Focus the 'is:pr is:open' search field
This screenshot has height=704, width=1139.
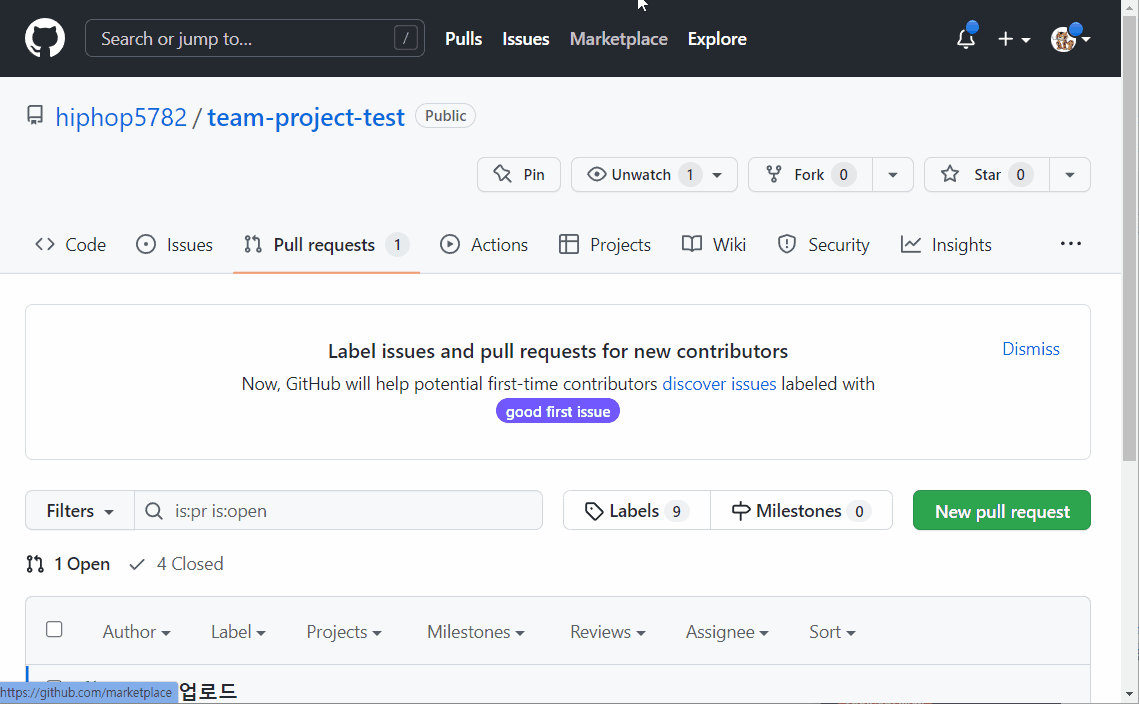point(339,511)
